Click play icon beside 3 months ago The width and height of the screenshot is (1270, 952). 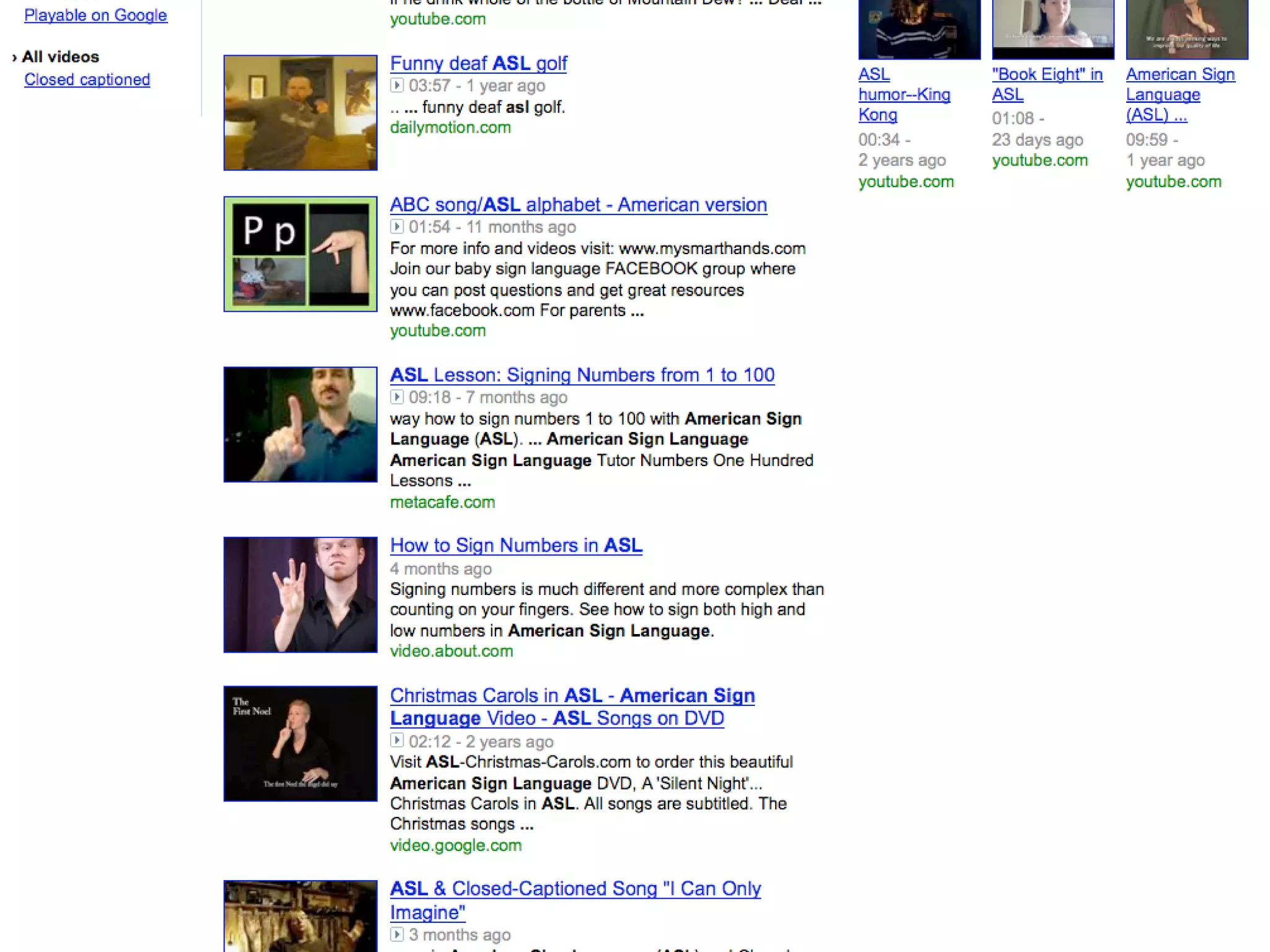click(x=397, y=934)
